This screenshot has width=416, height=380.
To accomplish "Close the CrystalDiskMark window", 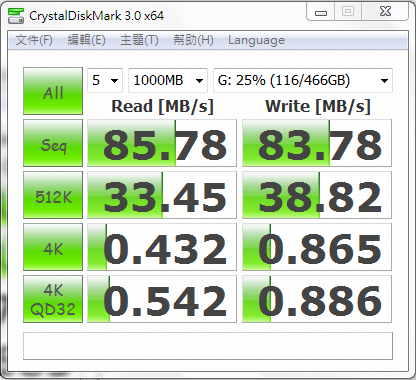I will click(385, 12).
